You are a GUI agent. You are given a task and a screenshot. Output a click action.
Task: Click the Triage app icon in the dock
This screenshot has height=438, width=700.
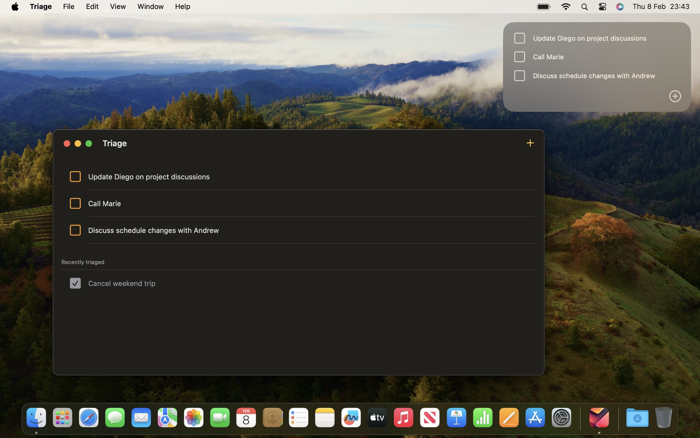pyautogui.click(x=599, y=418)
